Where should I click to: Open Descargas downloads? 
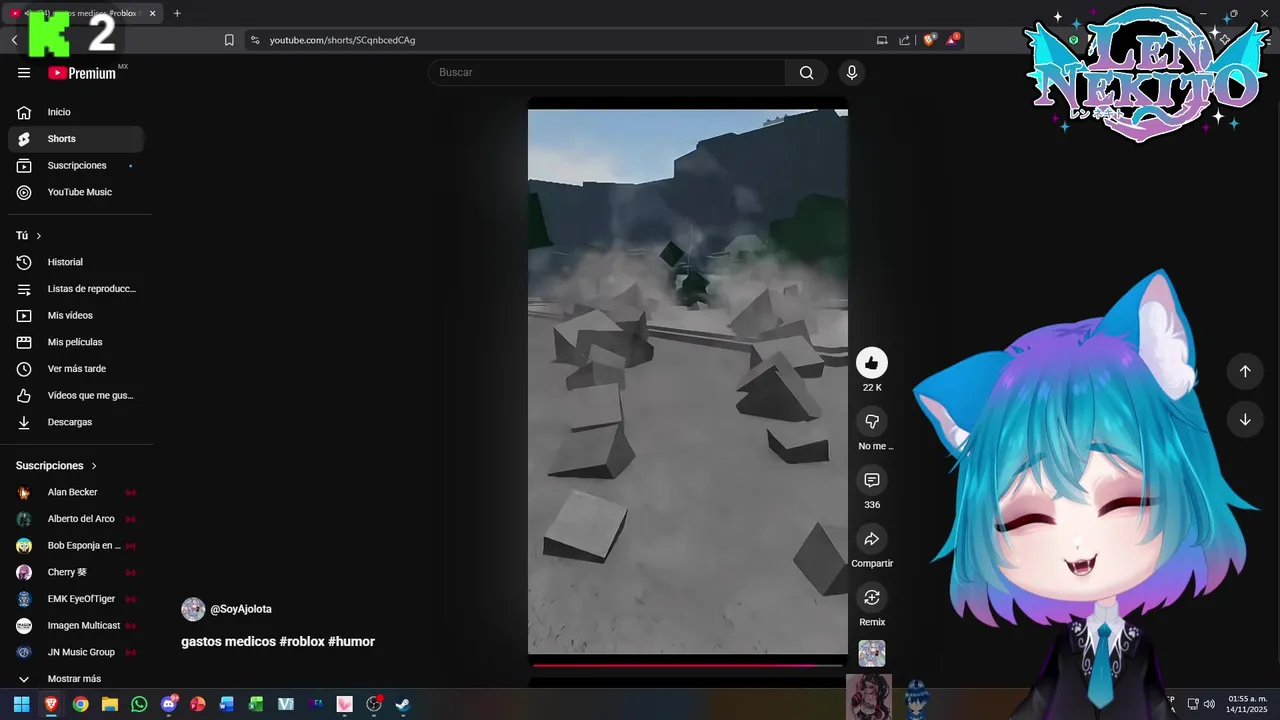tap(76, 422)
